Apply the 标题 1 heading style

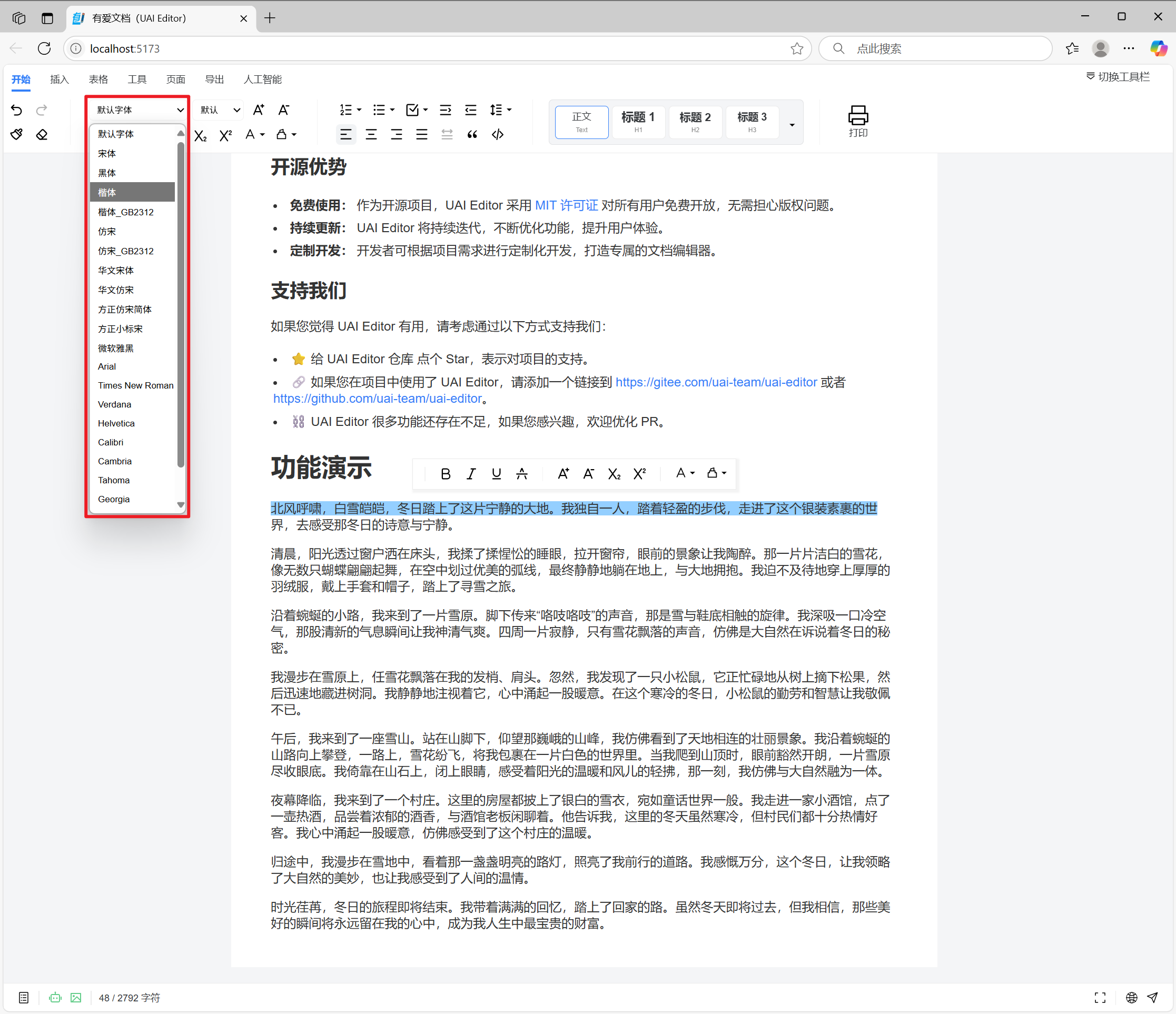click(x=638, y=122)
